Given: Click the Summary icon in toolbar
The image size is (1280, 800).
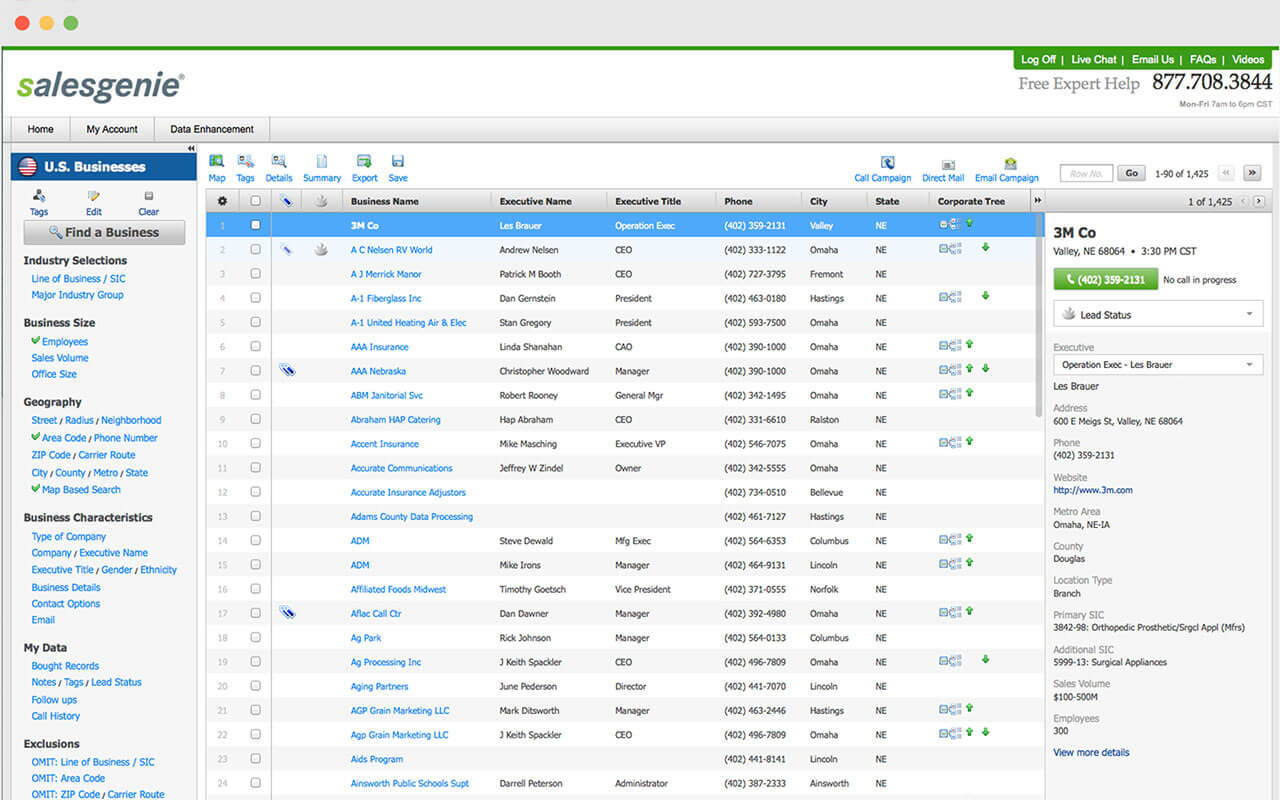Looking at the screenshot, I should click(x=321, y=162).
